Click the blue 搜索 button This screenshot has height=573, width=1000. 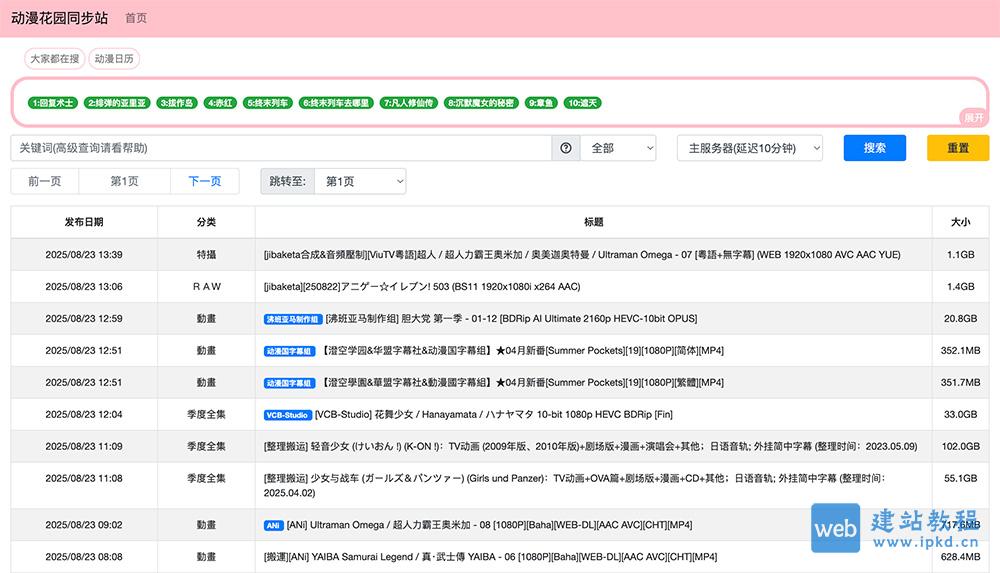coord(874,148)
